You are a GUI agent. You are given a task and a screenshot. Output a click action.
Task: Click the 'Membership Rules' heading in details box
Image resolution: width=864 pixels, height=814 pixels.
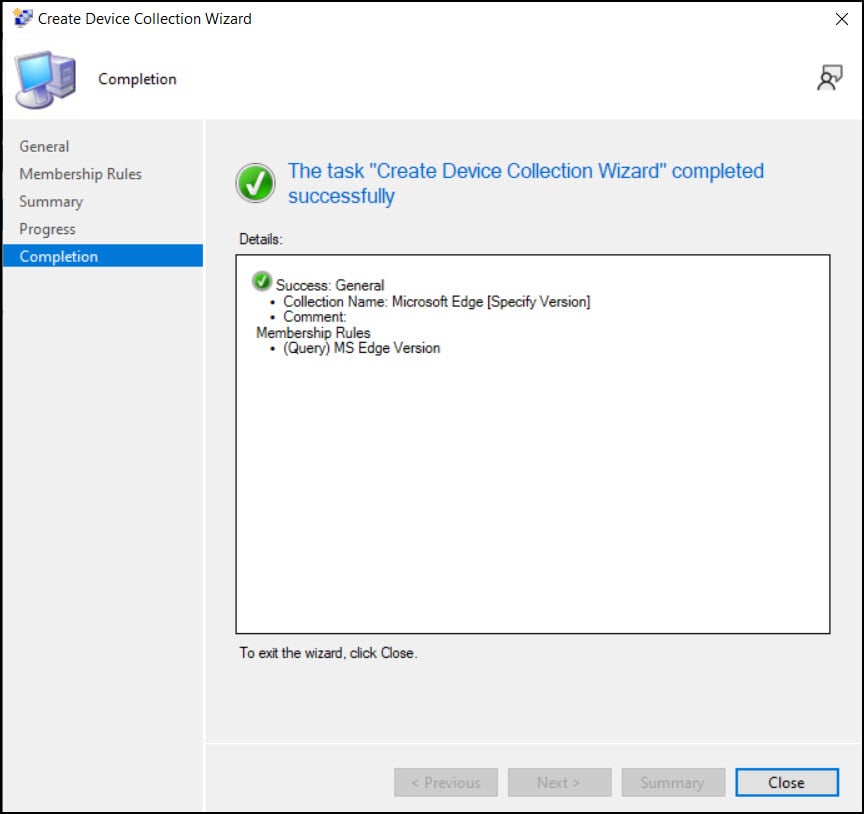click(313, 332)
